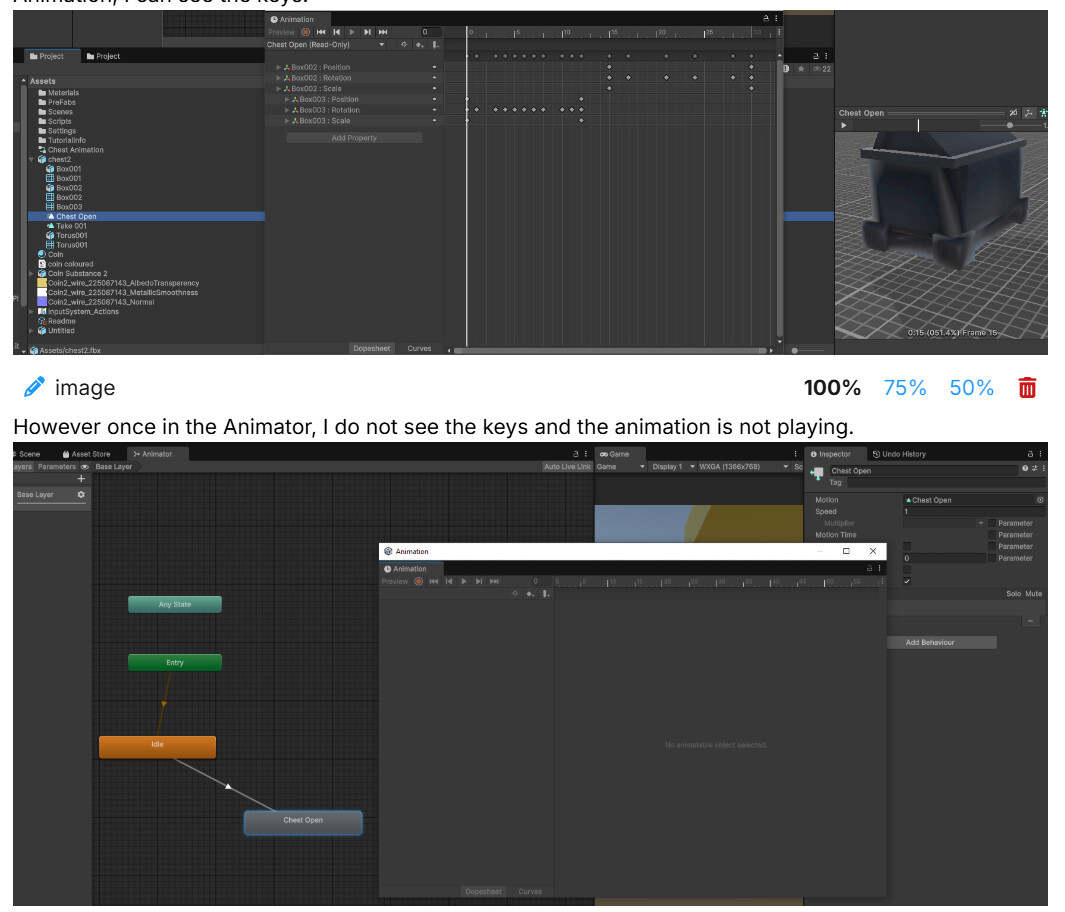Uncheck the enabled checkbox in the Inspector

point(906,582)
